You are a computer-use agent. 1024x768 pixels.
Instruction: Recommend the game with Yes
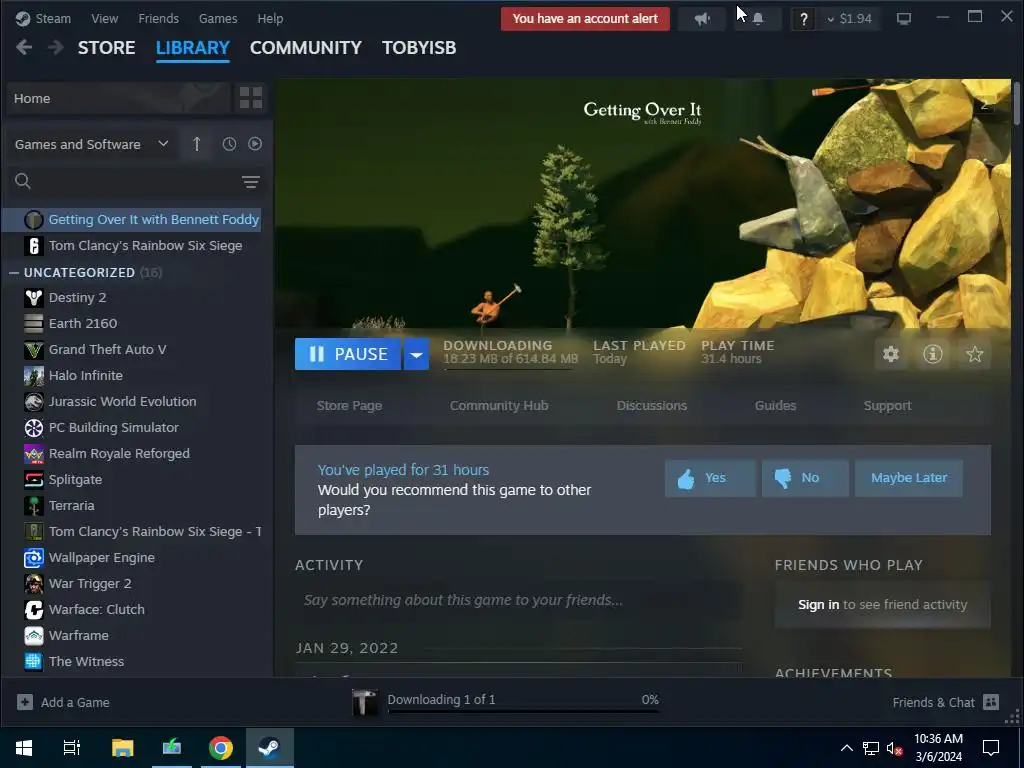710,478
